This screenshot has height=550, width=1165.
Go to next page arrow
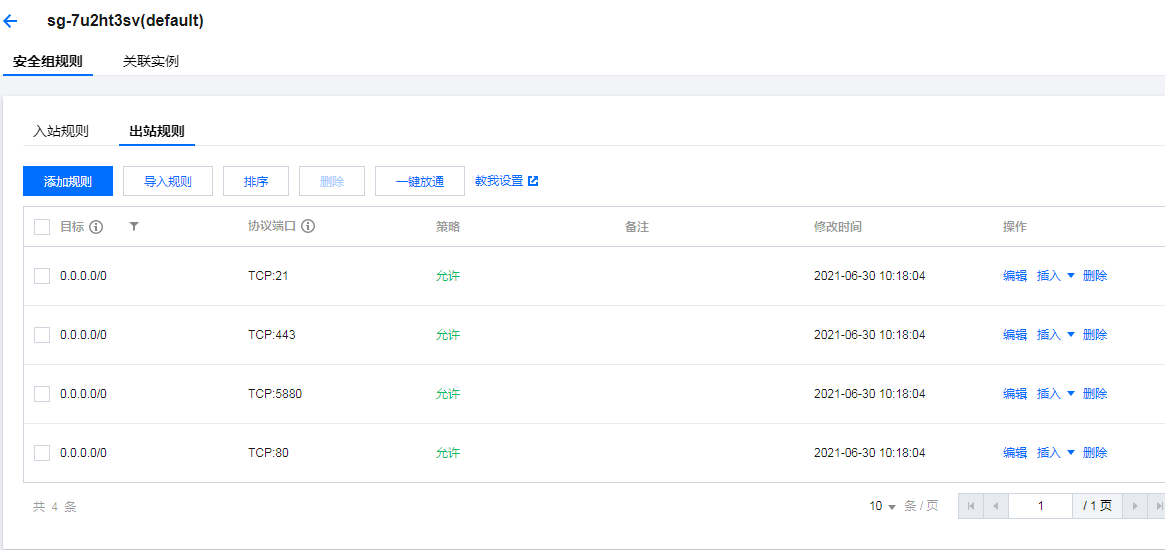[x=1135, y=506]
